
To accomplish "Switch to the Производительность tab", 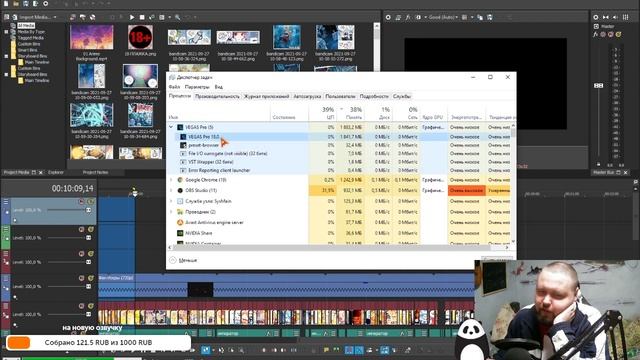I will (x=217, y=96).
